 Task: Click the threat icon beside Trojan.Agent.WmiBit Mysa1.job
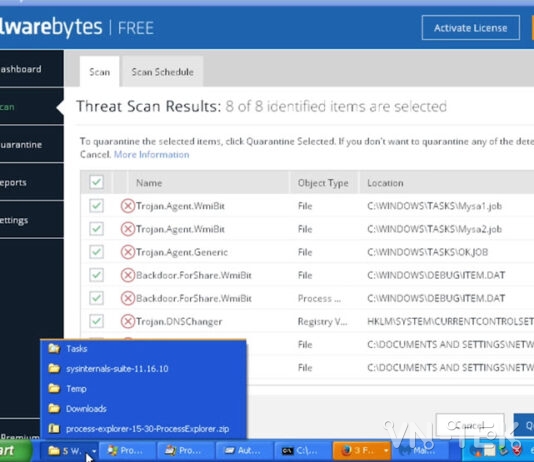128,206
